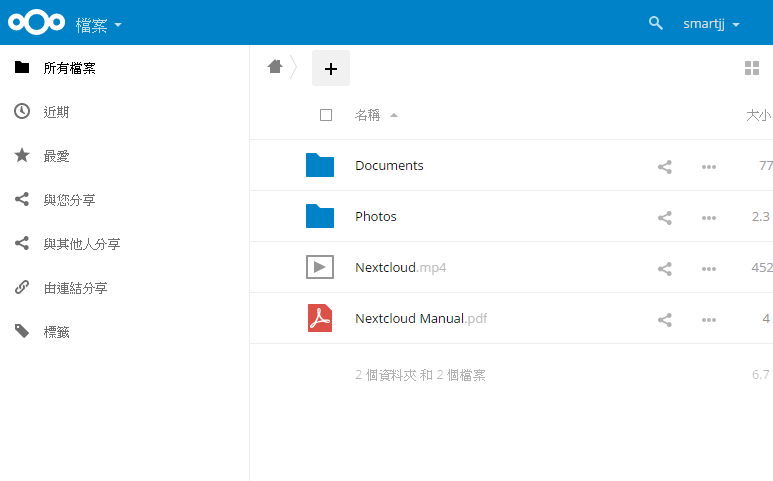Screen dimensions: 773x481
Task: Click the 名稱 sort arrow indicator
Action: coord(393,115)
